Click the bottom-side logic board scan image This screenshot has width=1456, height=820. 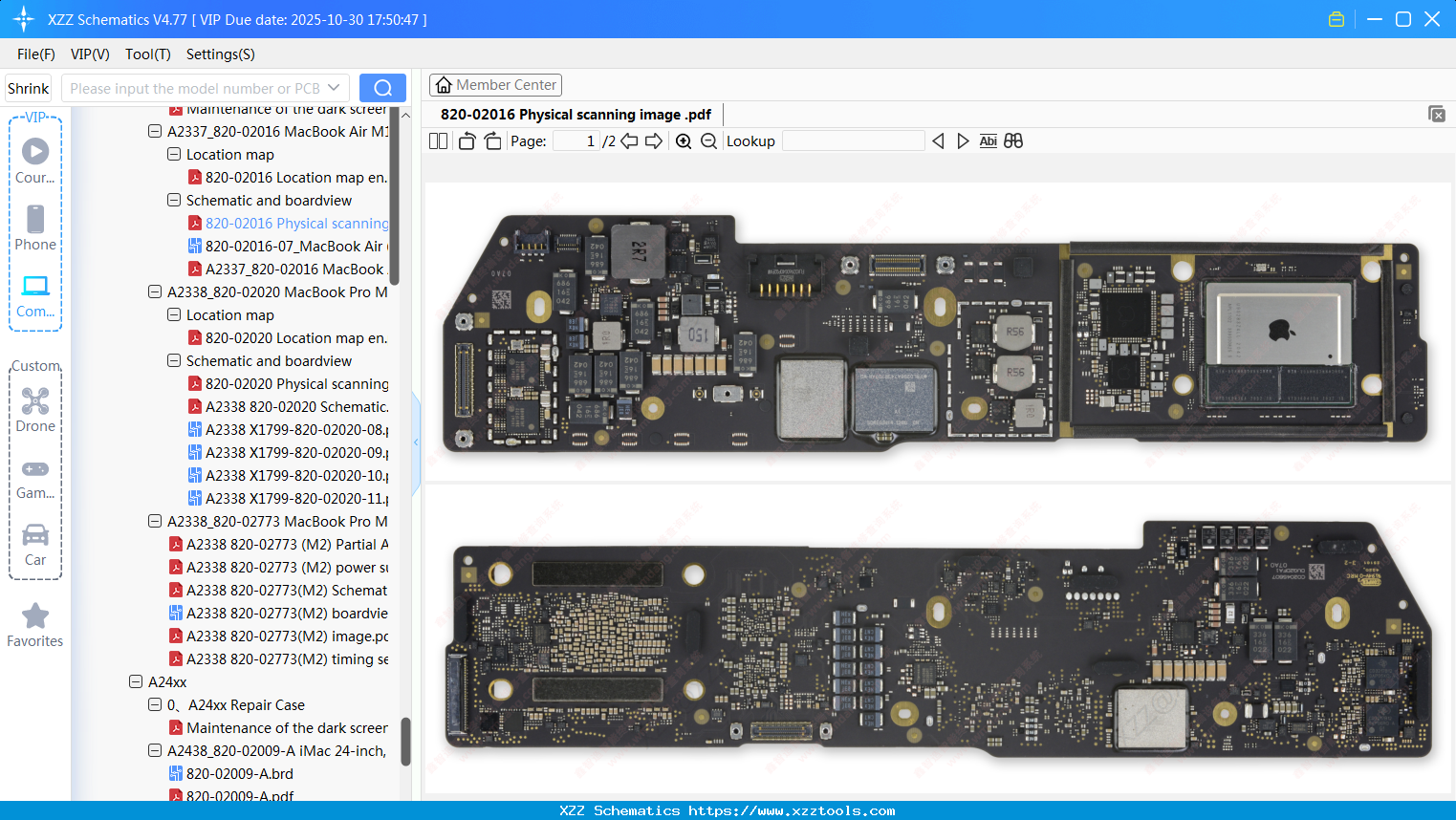(940, 639)
